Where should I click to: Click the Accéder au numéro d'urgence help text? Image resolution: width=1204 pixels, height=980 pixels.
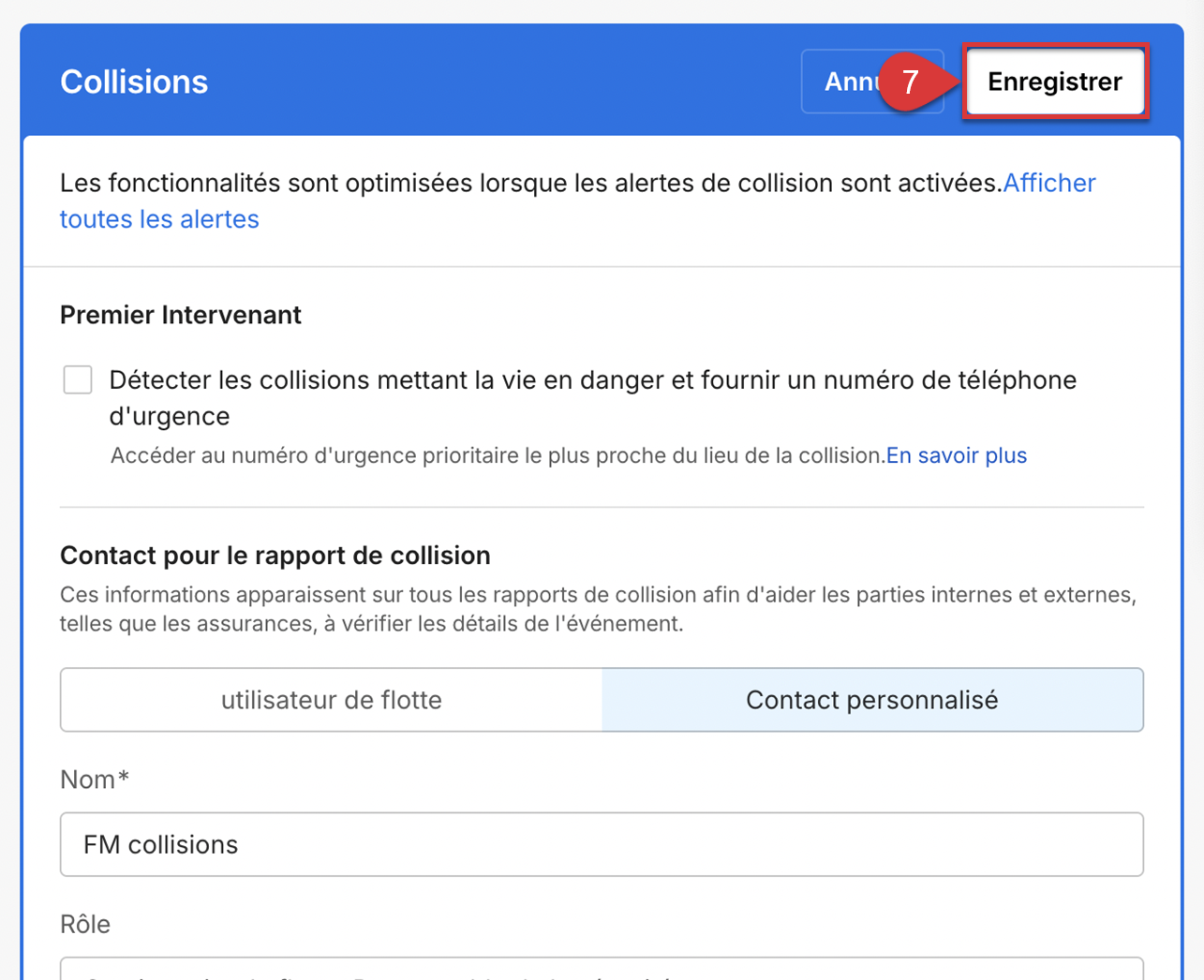497,455
